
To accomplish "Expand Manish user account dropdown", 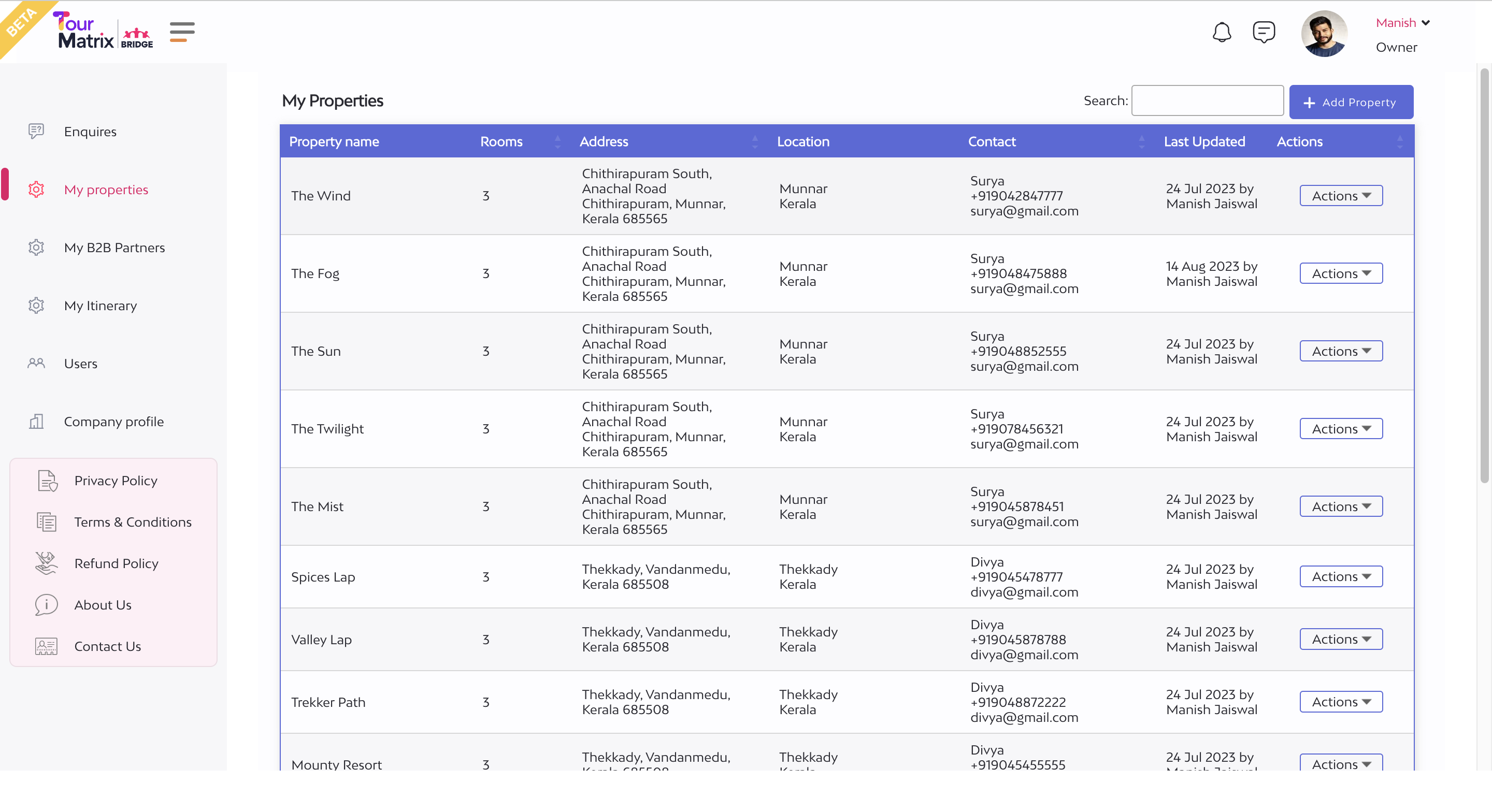I will click(1426, 23).
